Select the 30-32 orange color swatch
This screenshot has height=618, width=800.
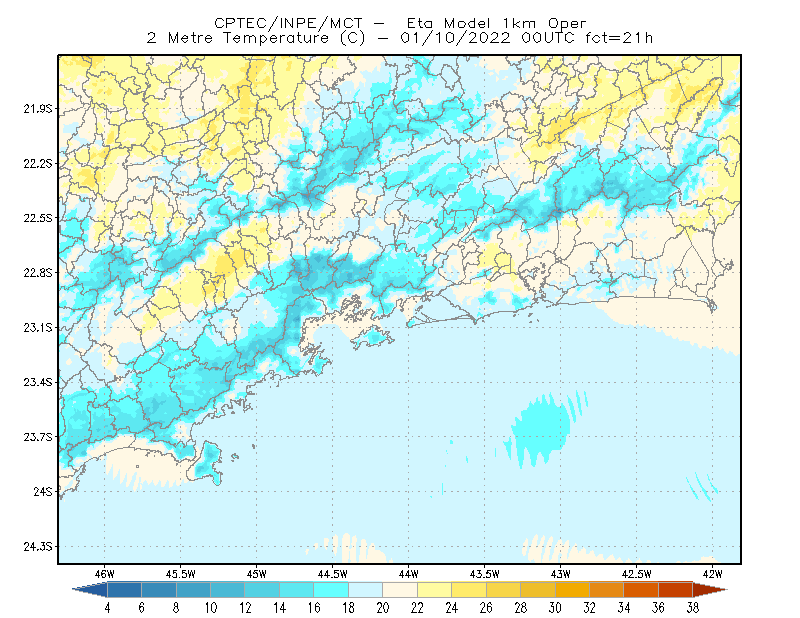pyautogui.click(x=572, y=590)
